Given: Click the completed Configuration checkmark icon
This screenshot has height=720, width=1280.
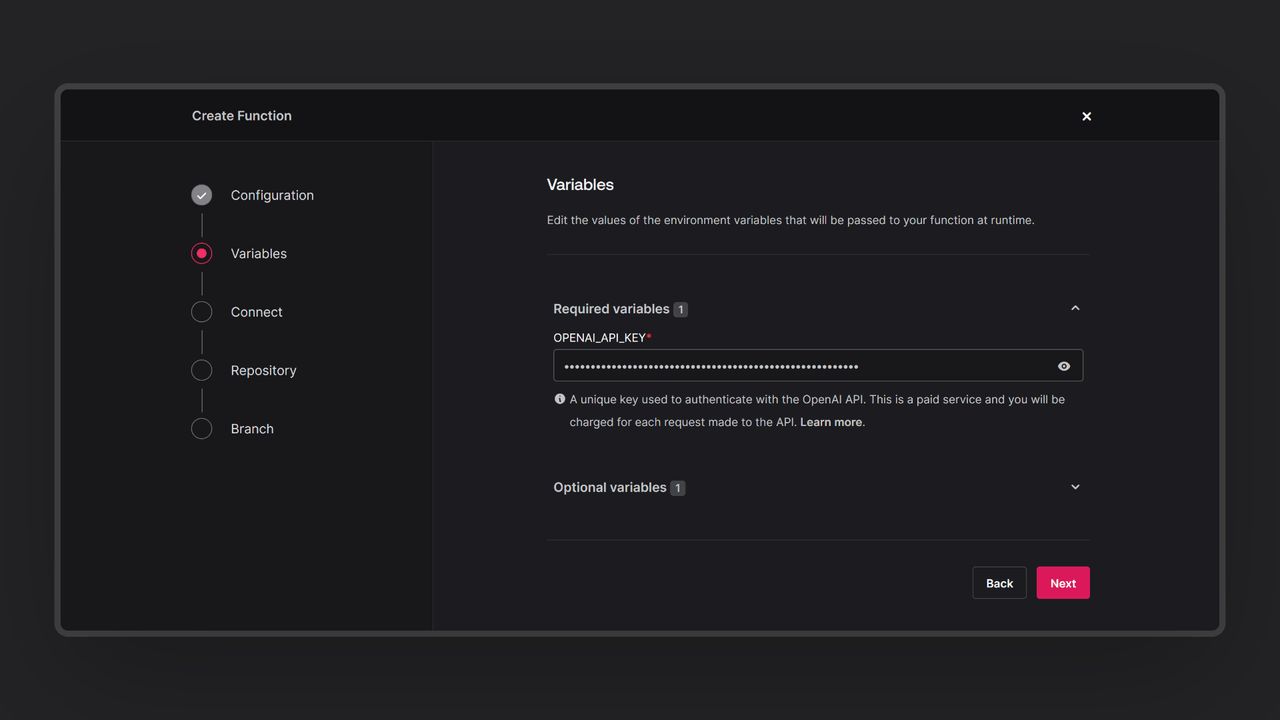Looking at the screenshot, I should [202, 195].
